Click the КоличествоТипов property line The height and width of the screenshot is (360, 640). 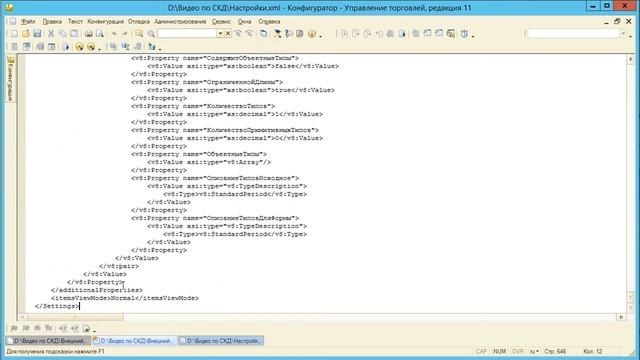point(203,106)
